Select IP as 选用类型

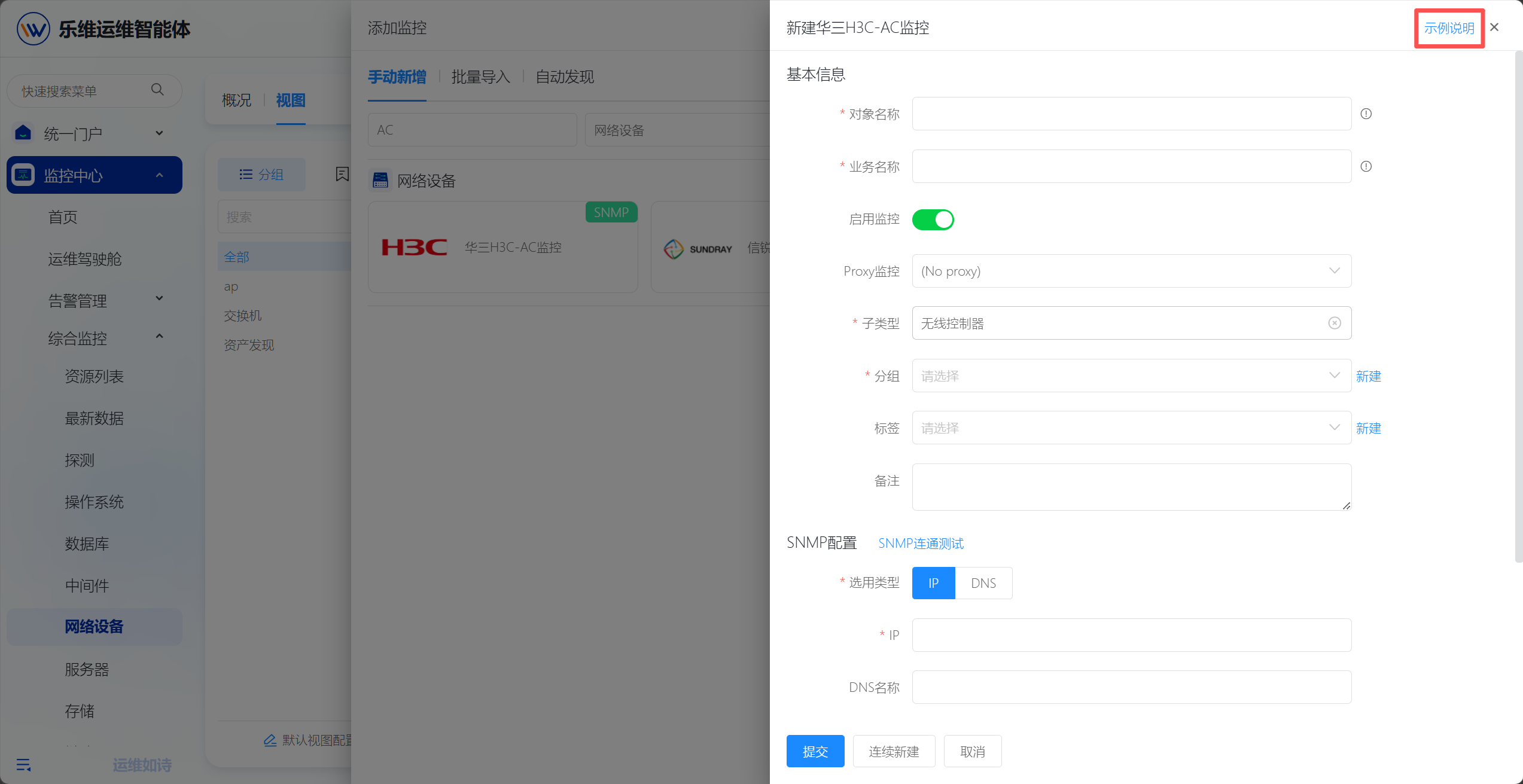click(x=933, y=583)
